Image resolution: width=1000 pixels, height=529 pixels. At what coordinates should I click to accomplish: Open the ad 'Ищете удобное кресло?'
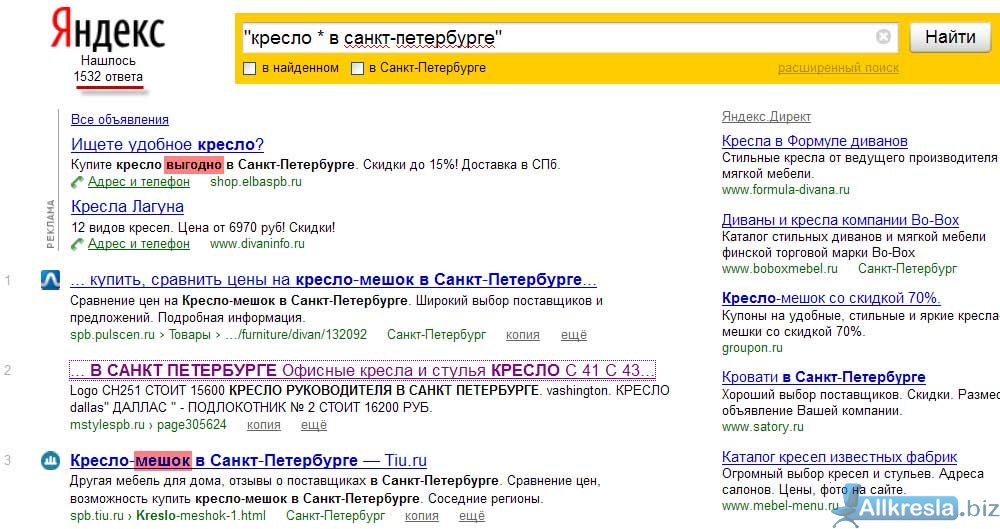pos(167,144)
